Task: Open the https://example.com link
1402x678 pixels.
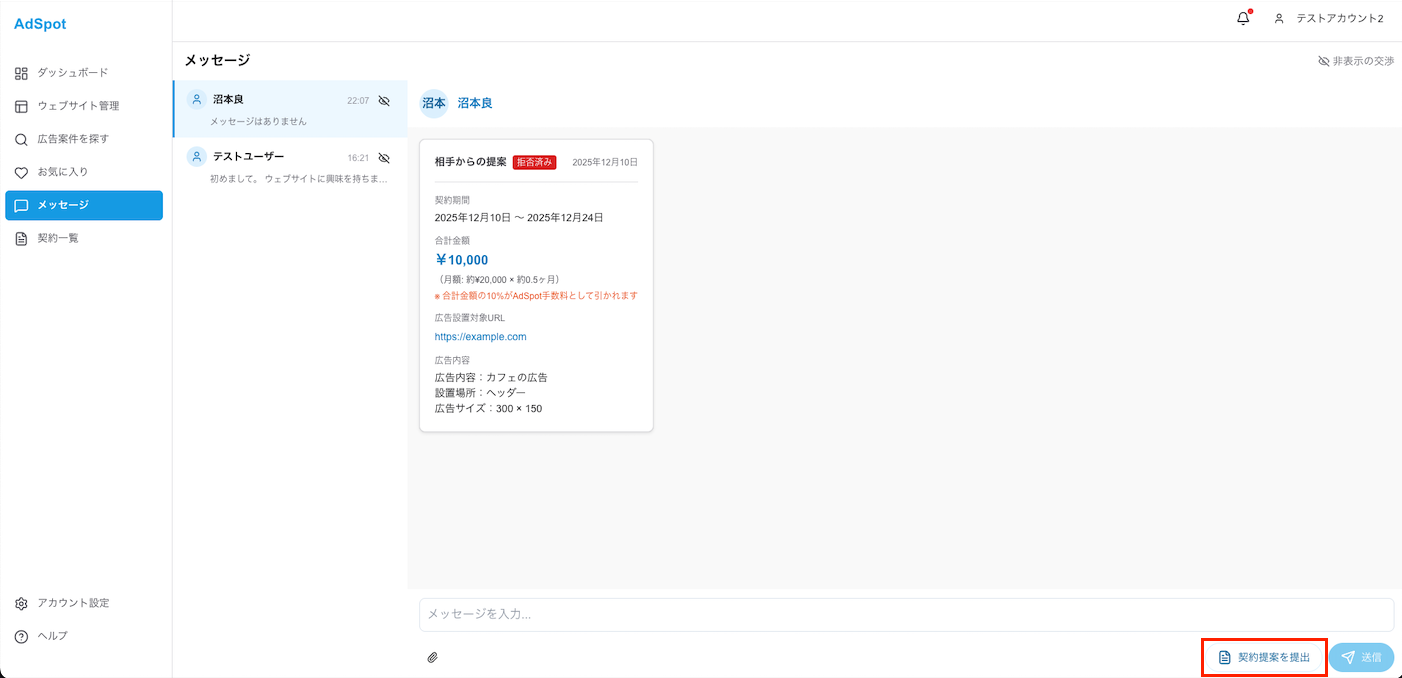Action: coord(480,337)
